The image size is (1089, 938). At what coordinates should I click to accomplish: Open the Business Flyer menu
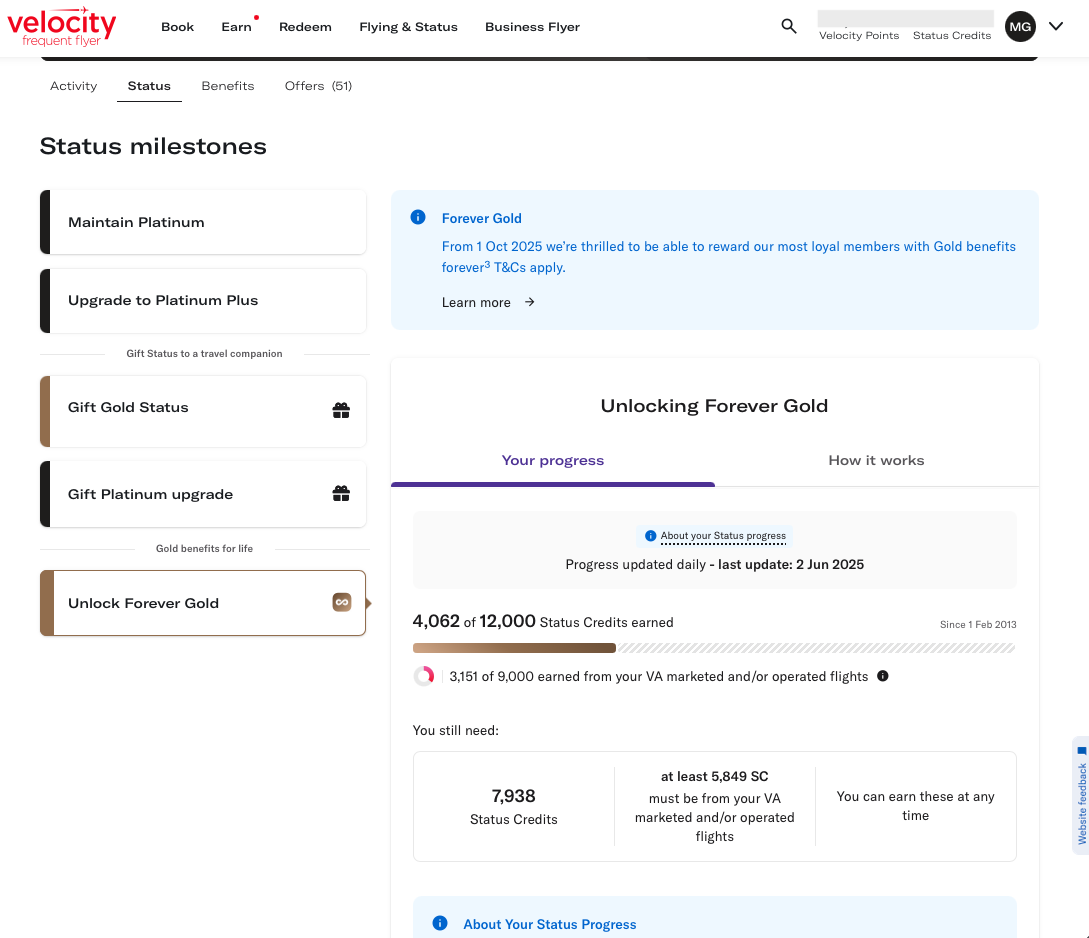[x=532, y=27]
